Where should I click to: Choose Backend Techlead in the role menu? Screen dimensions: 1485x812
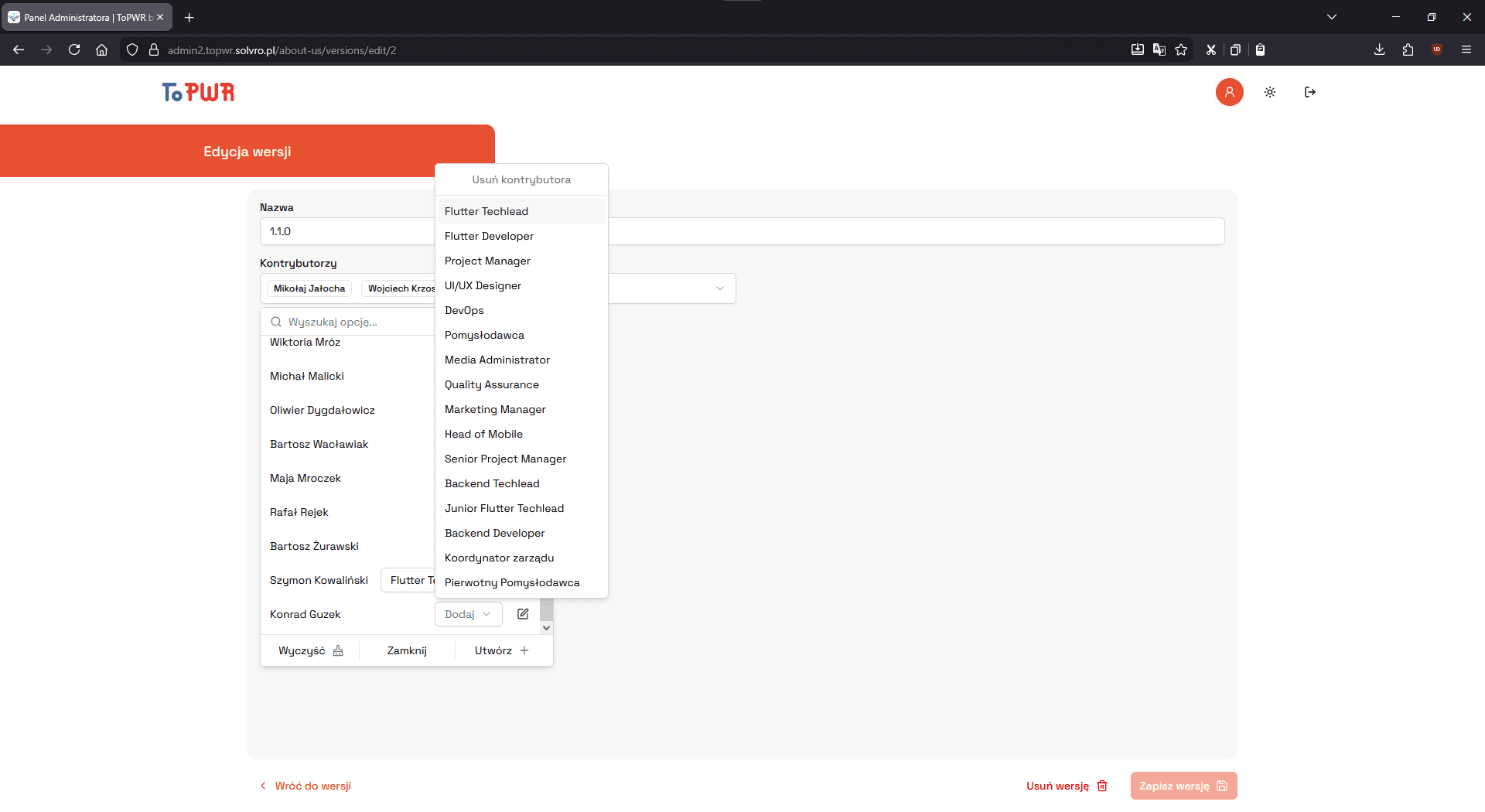492,483
